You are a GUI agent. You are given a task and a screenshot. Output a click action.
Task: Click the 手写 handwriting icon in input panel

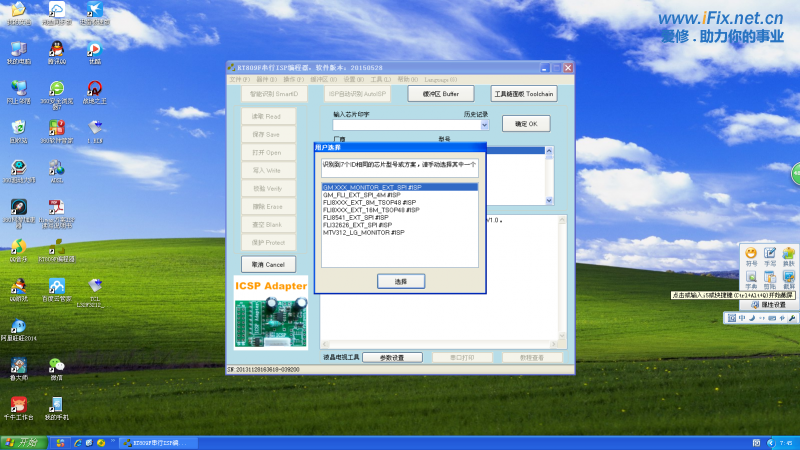pyautogui.click(x=769, y=257)
